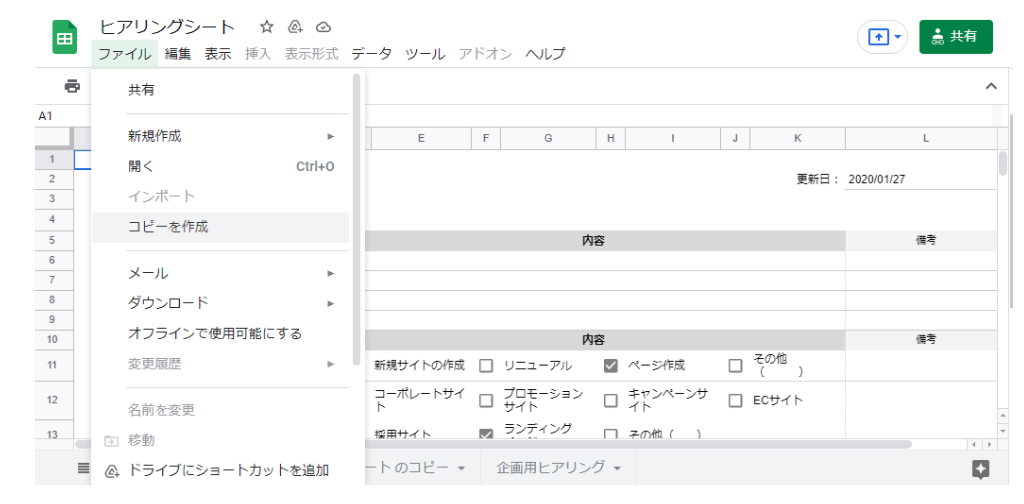Image resolution: width=1024 pixels, height=504 pixels.
Task: Select row 5 header
Action: click(54, 240)
